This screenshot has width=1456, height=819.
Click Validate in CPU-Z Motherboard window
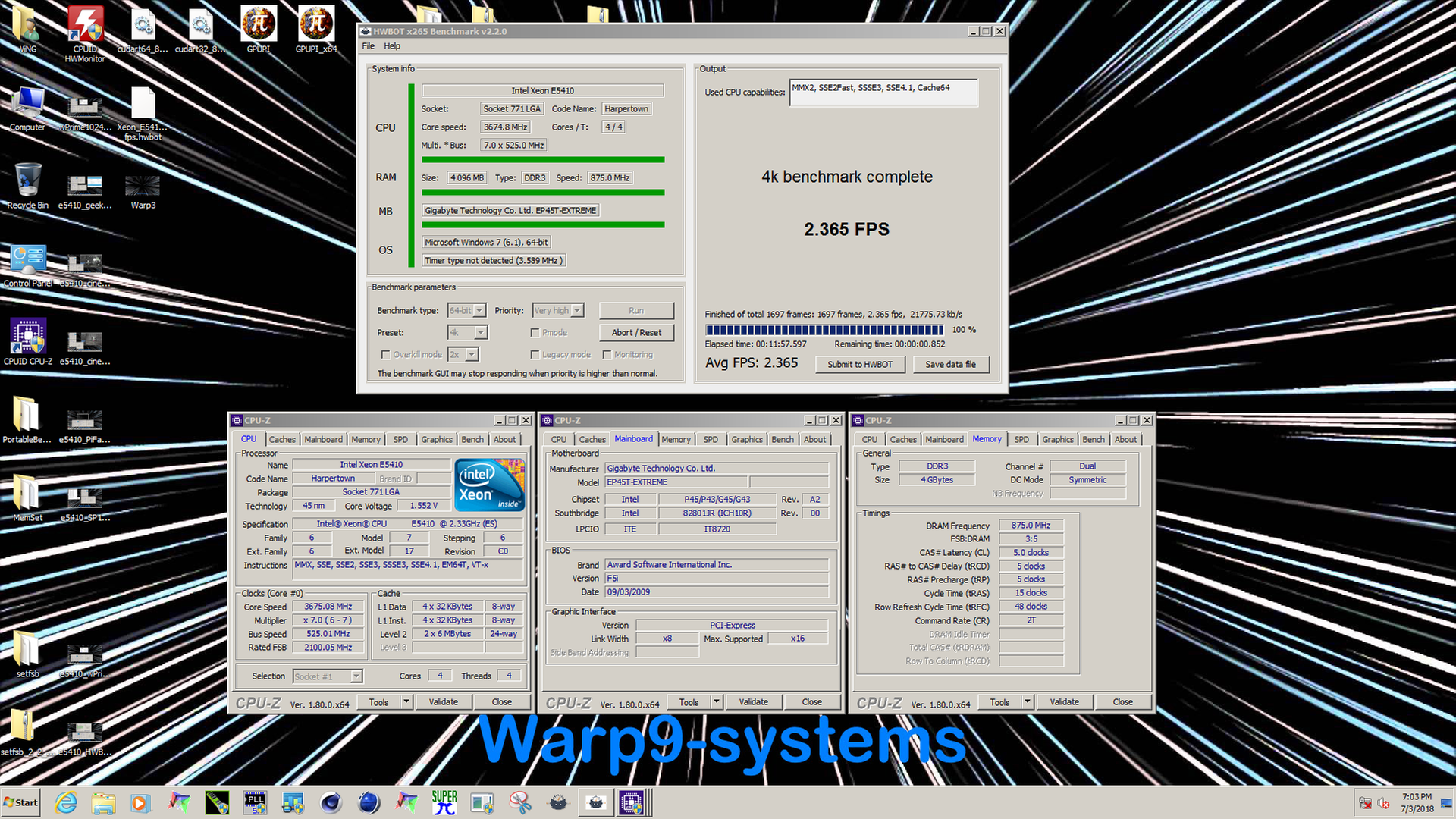tap(753, 702)
